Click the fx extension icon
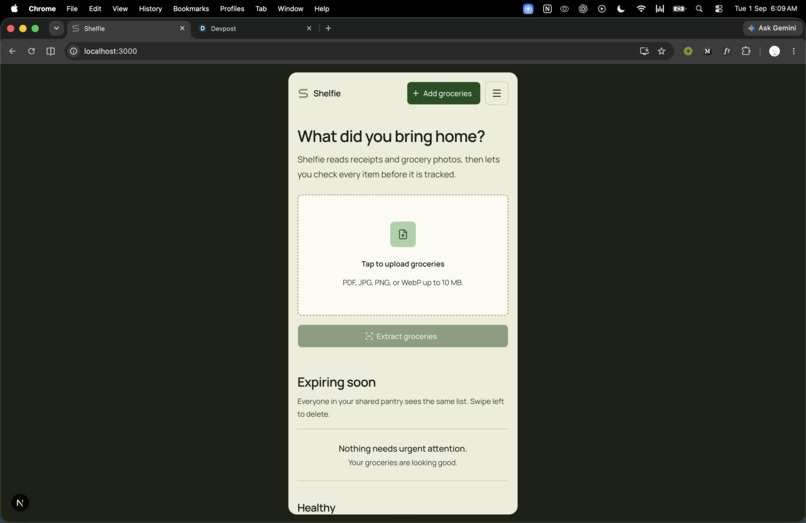Viewport: 806px width, 523px height. [727, 51]
